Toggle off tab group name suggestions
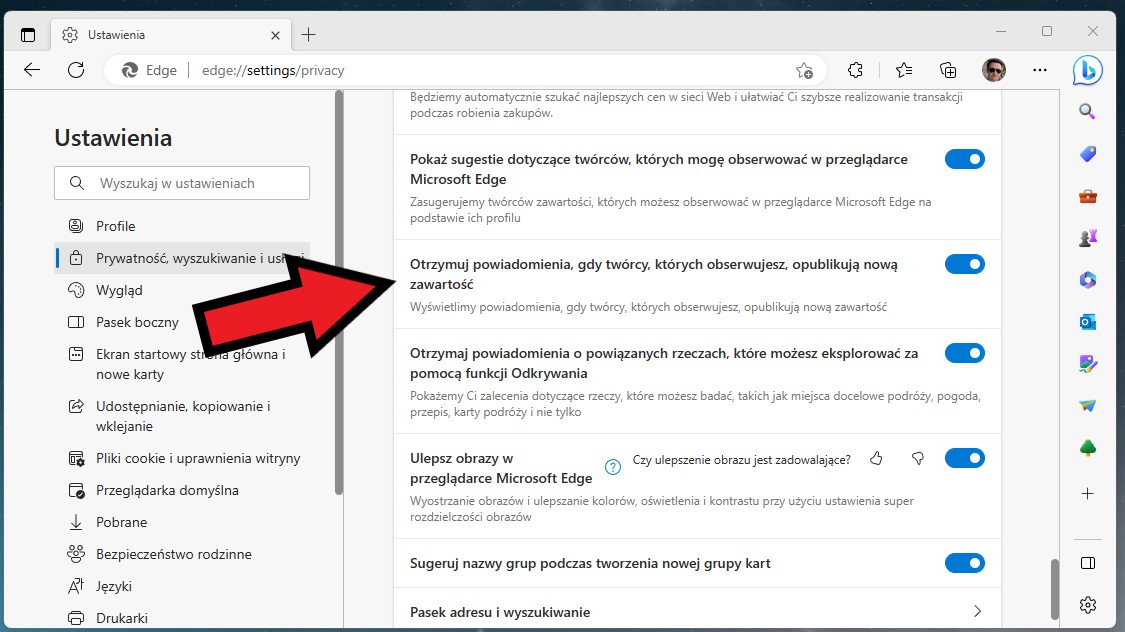Image resolution: width=1125 pixels, height=632 pixels. 964,563
